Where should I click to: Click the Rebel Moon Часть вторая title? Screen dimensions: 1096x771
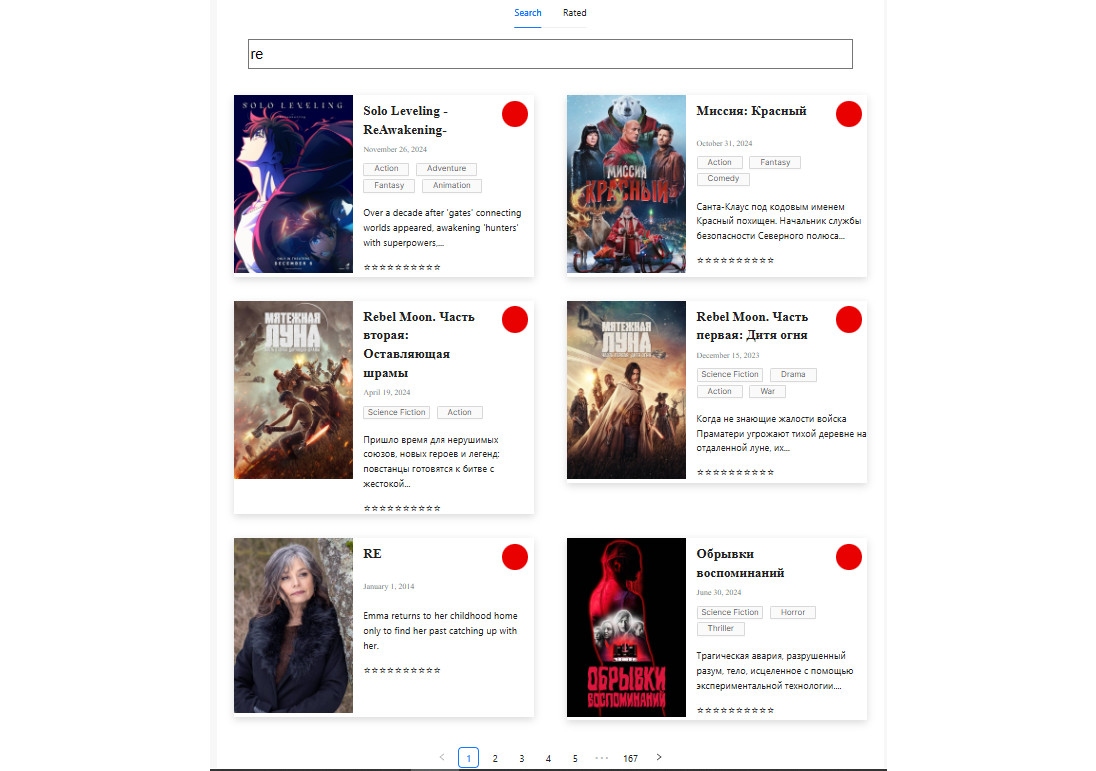(419, 345)
